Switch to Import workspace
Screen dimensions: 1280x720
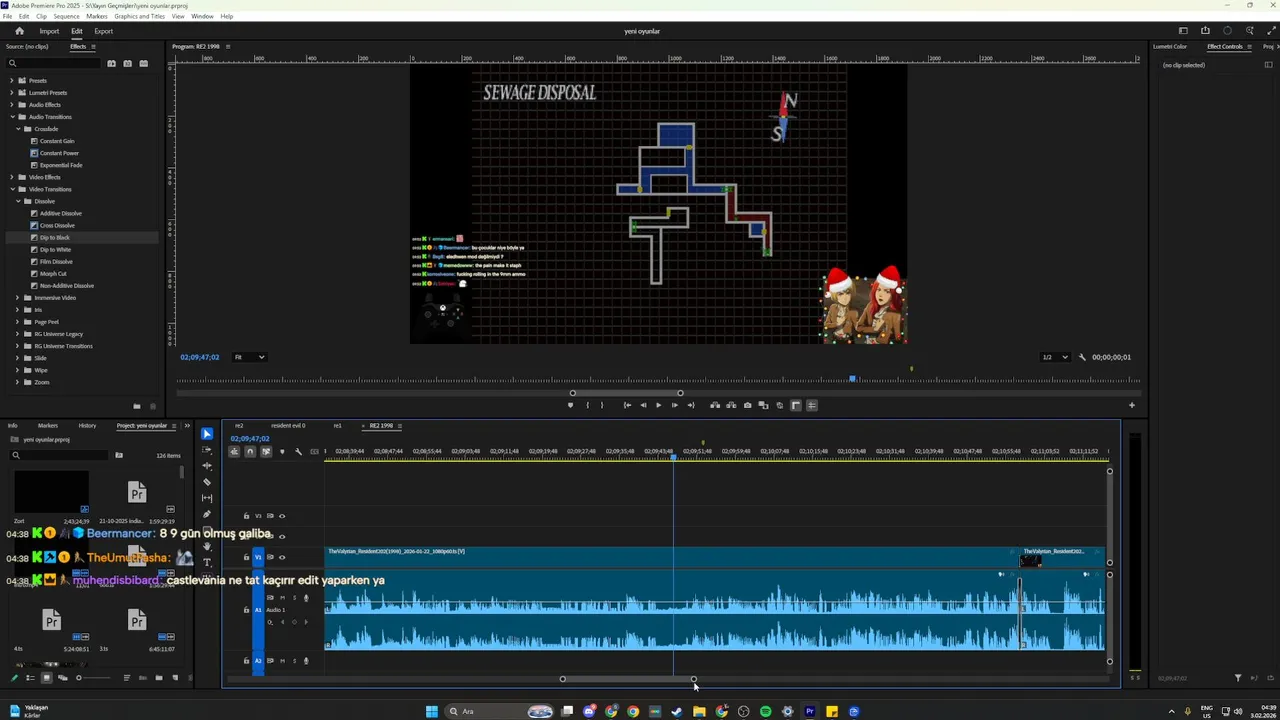point(49,31)
